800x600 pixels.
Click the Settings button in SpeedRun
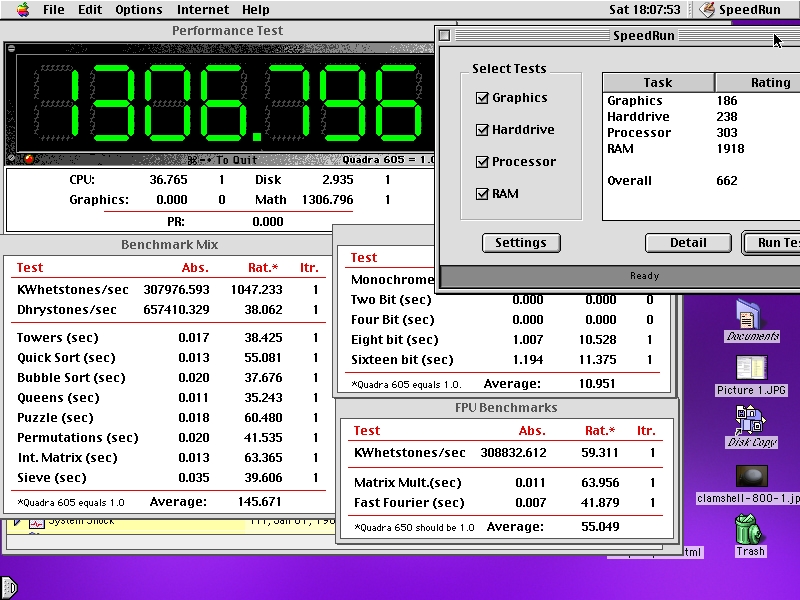tap(521, 243)
